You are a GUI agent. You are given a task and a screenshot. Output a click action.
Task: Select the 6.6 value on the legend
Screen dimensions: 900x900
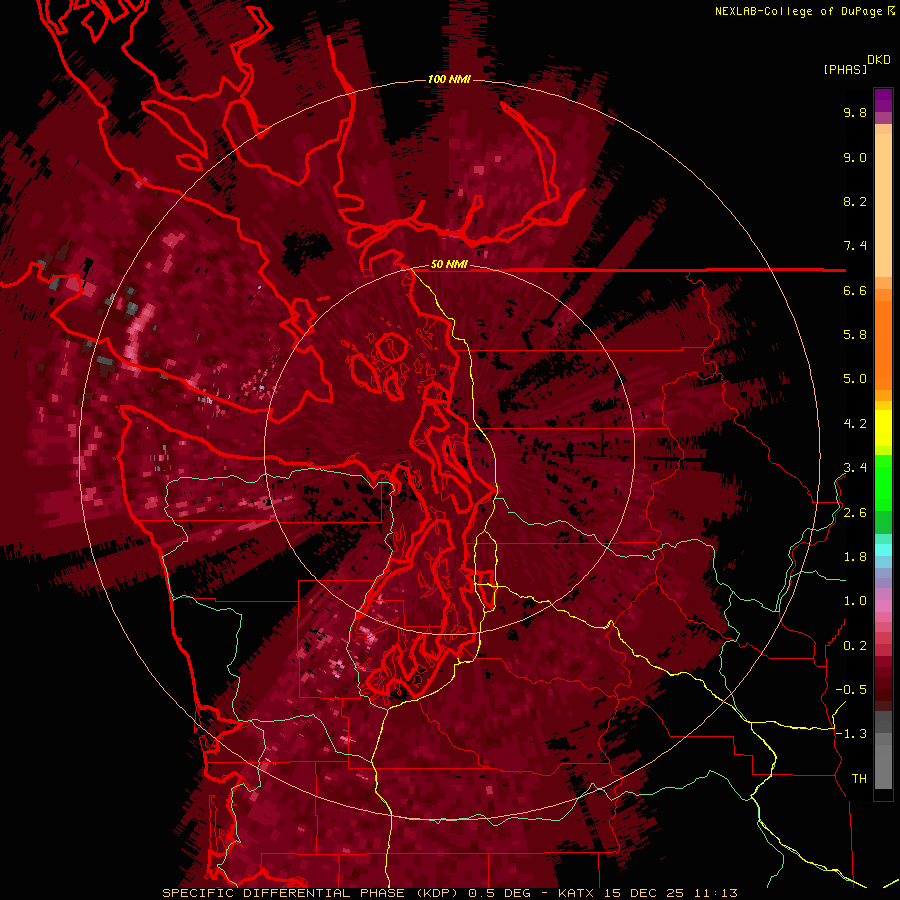click(855, 290)
